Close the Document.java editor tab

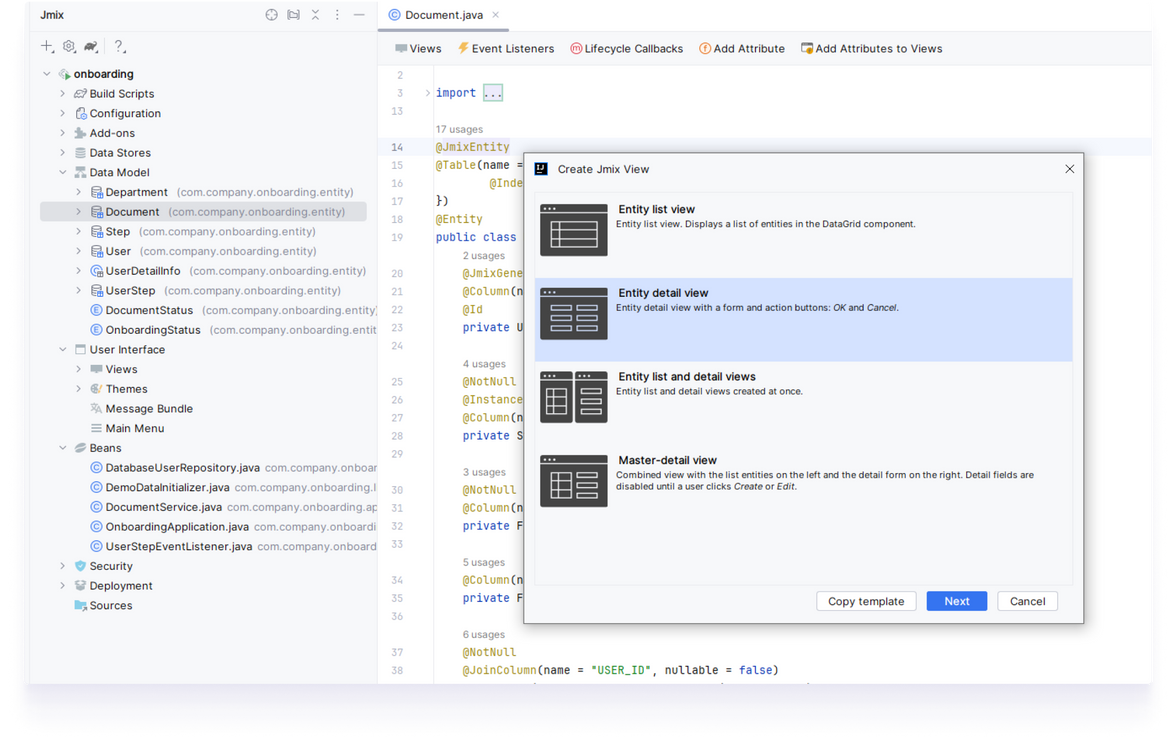tap(496, 15)
